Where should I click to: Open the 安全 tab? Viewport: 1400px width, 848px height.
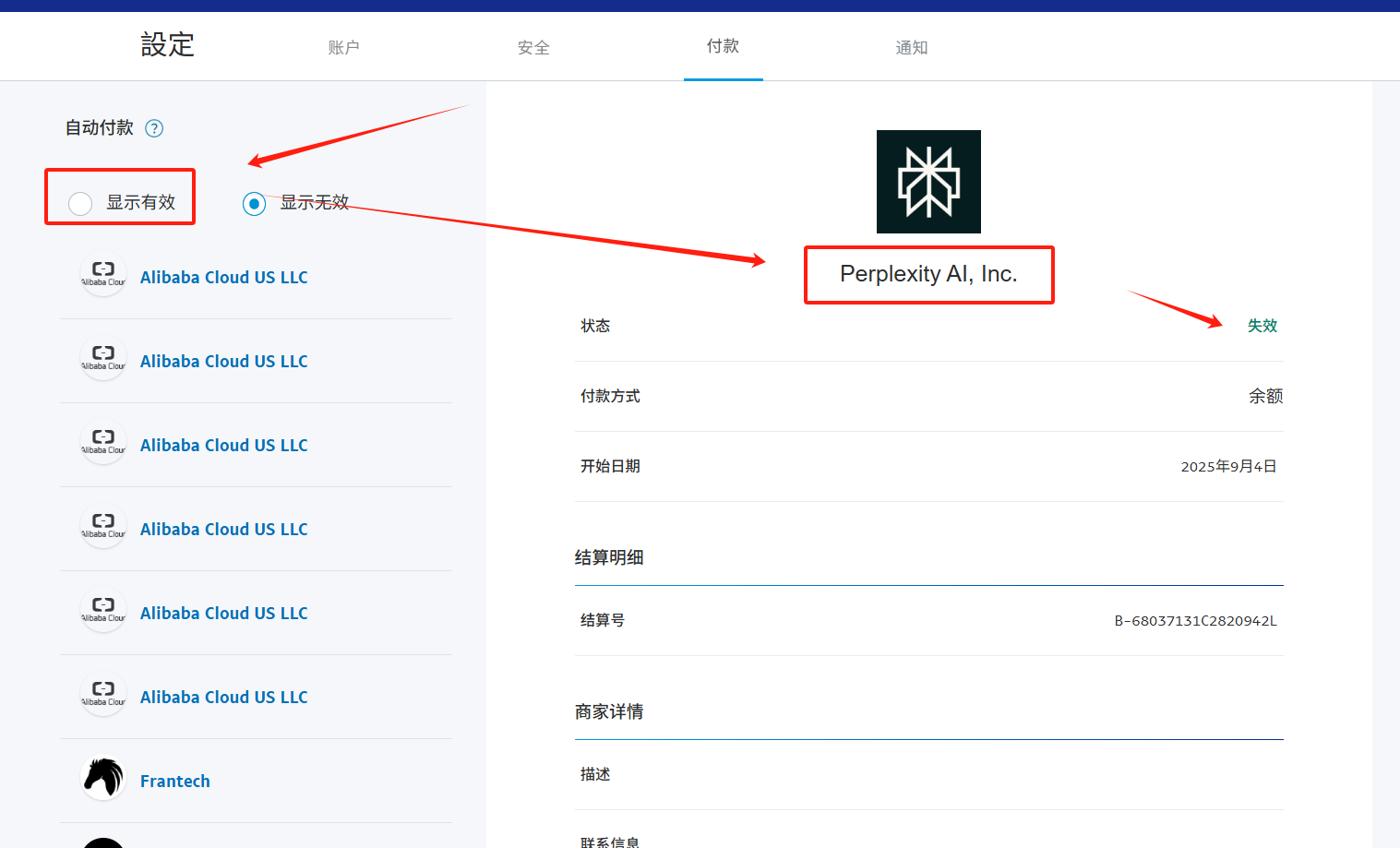tap(533, 46)
